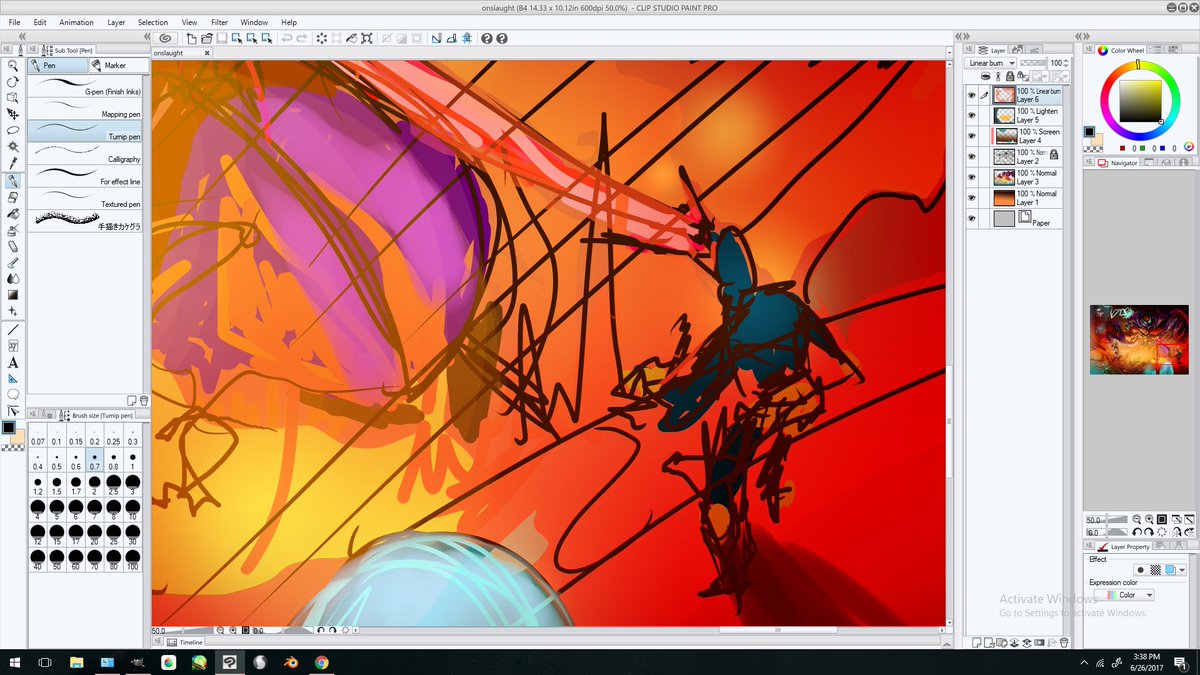Select the Lasso selection tool

point(12,130)
